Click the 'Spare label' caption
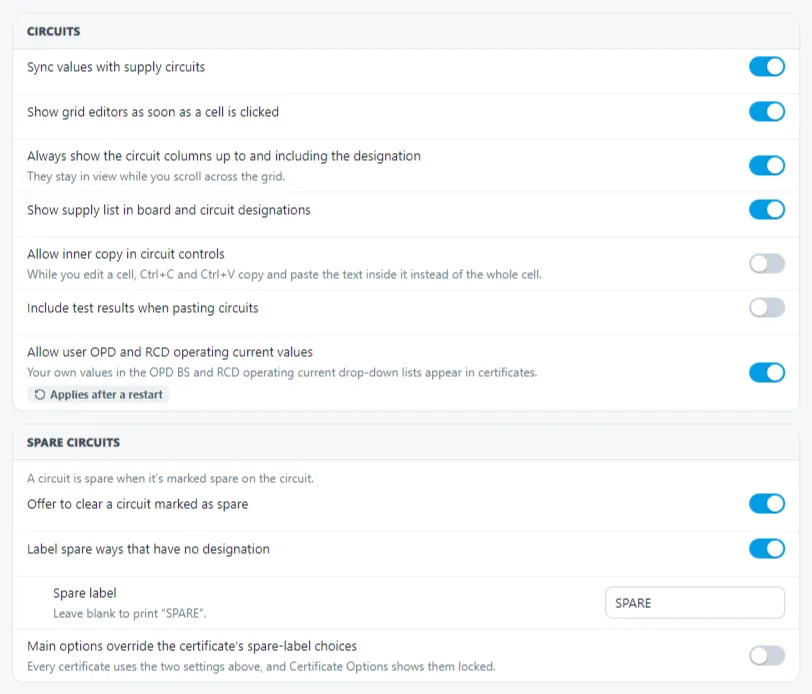812x694 pixels. (84, 593)
